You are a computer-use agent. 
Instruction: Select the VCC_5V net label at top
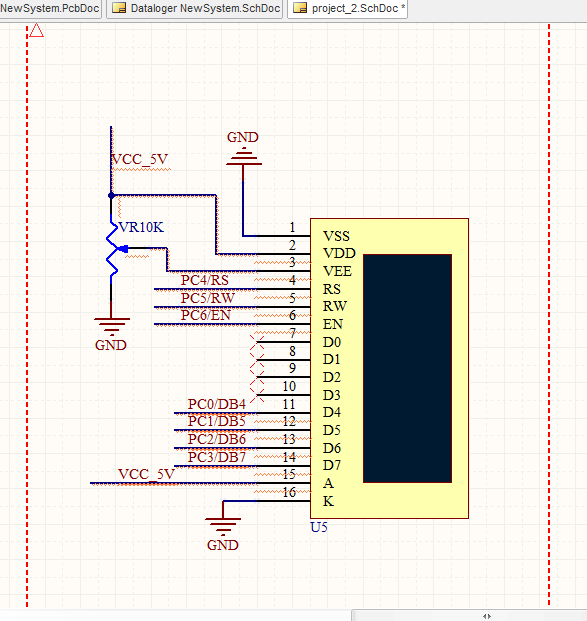140,159
